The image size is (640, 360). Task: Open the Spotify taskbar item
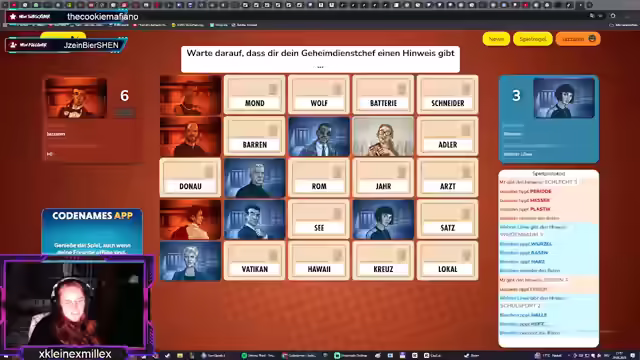click(258, 356)
